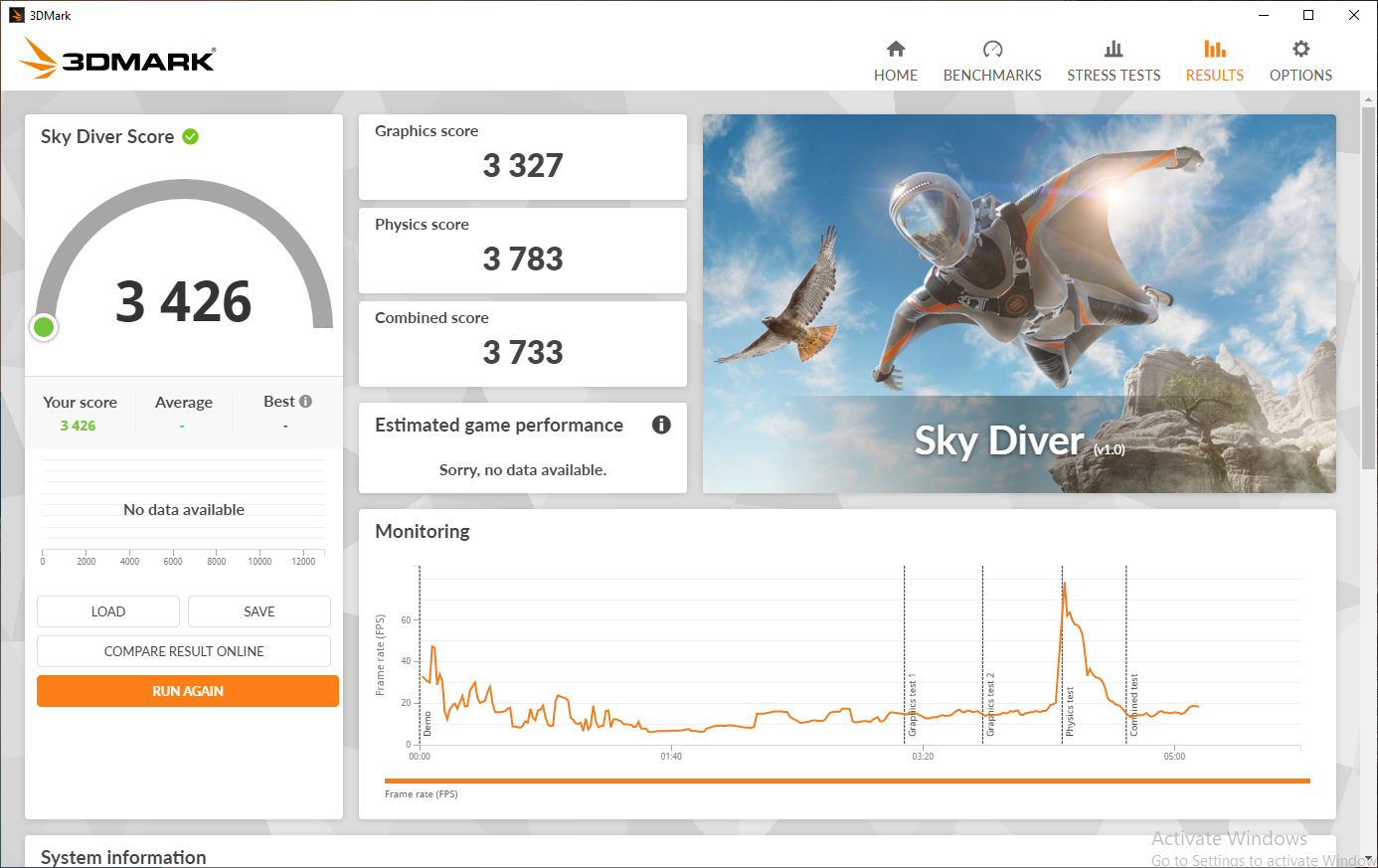Click the orange frame rate range bar
The width and height of the screenshot is (1378, 868).
[x=847, y=781]
